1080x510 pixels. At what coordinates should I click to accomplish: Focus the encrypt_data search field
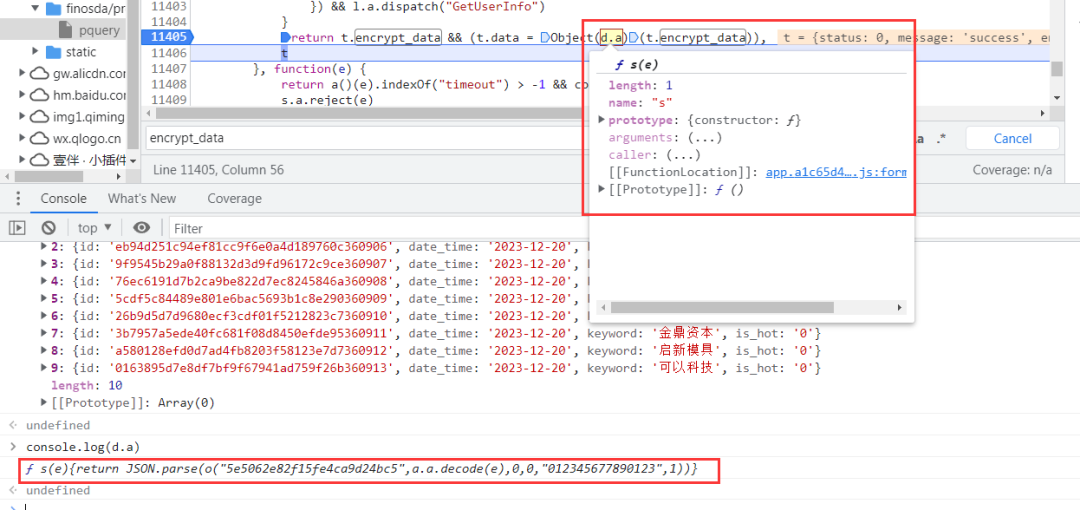[x=365, y=138]
